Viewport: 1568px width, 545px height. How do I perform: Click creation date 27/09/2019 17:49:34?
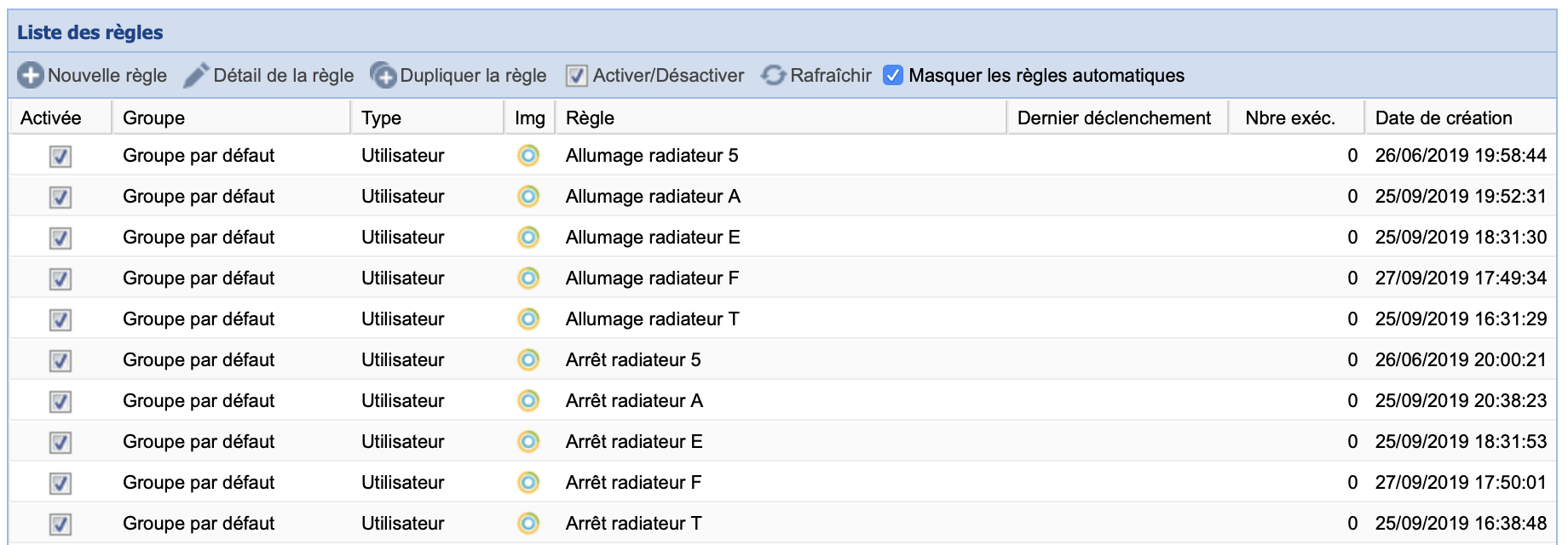pos(1461,278)
